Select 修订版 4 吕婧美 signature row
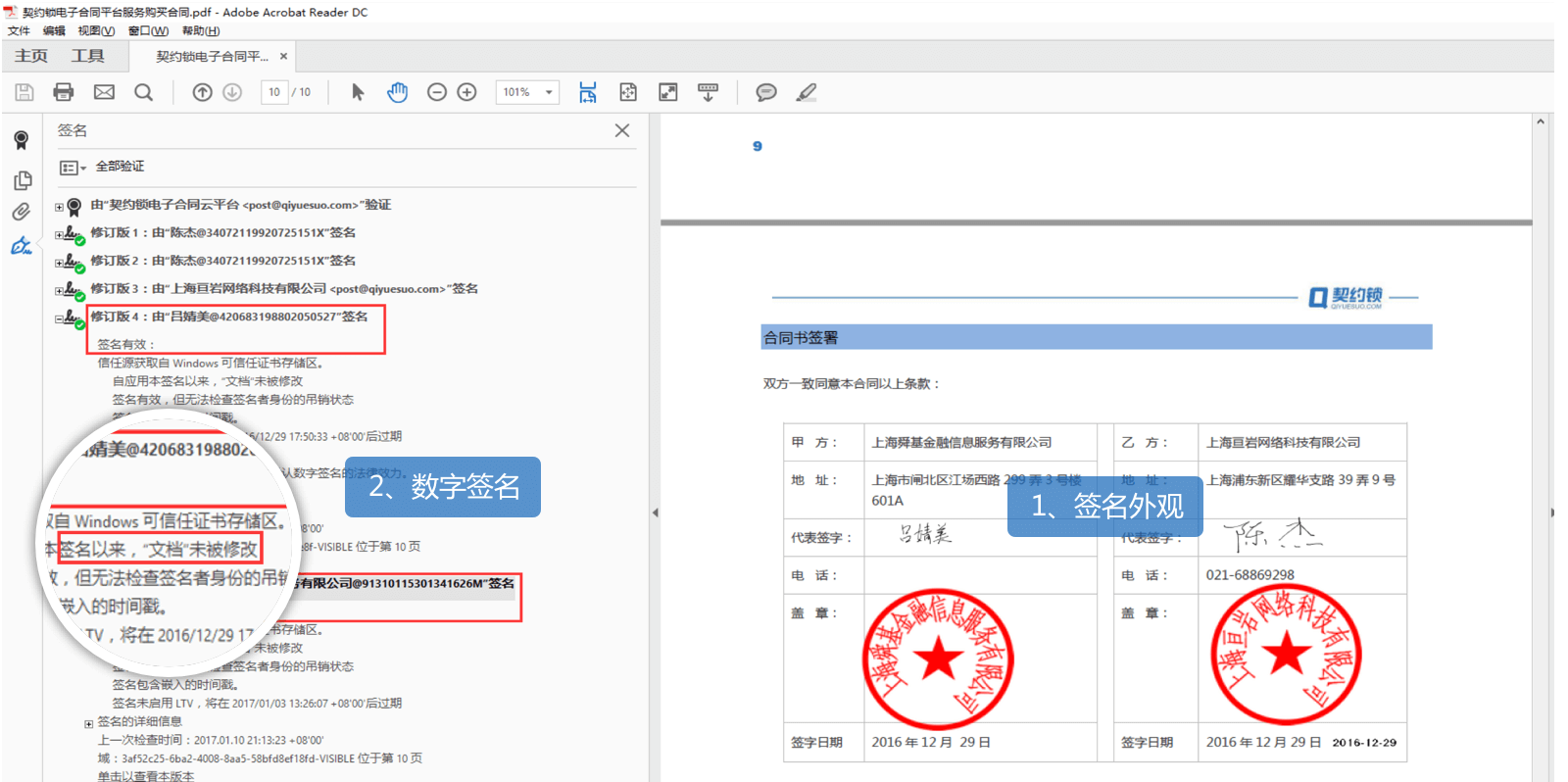 [229, 317]
